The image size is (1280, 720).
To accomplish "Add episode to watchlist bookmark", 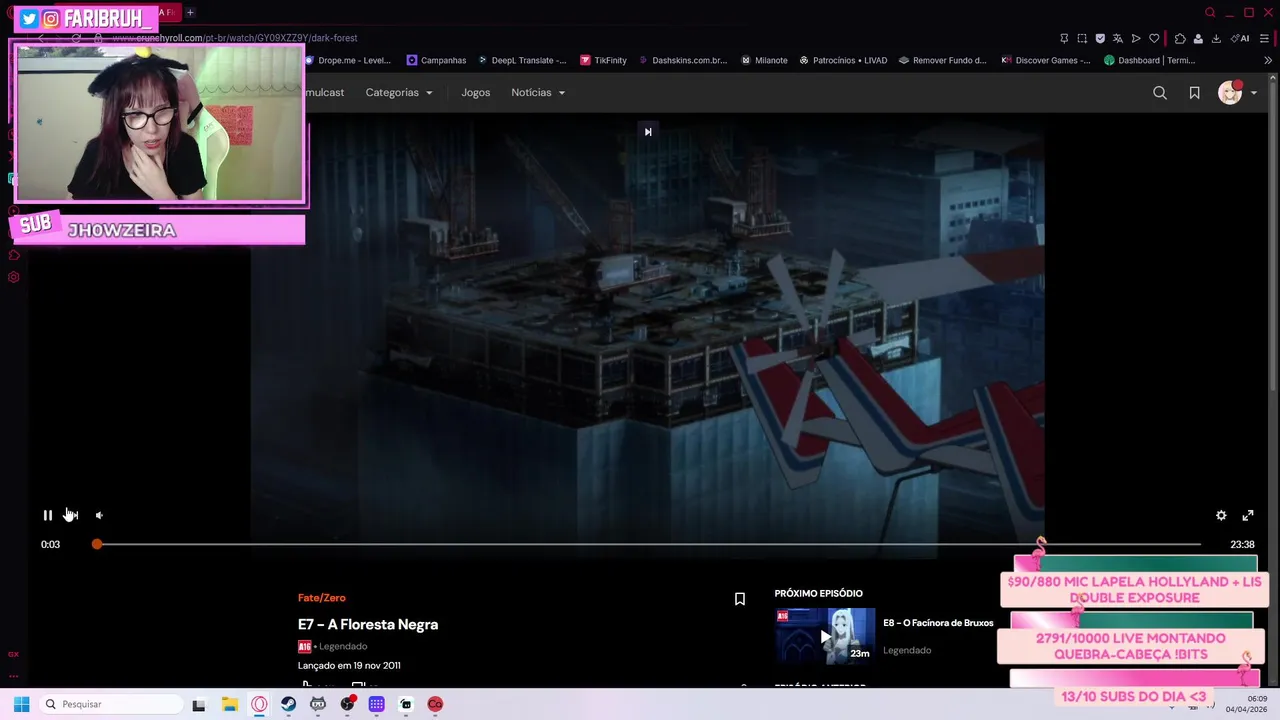I will coord(740,599).
